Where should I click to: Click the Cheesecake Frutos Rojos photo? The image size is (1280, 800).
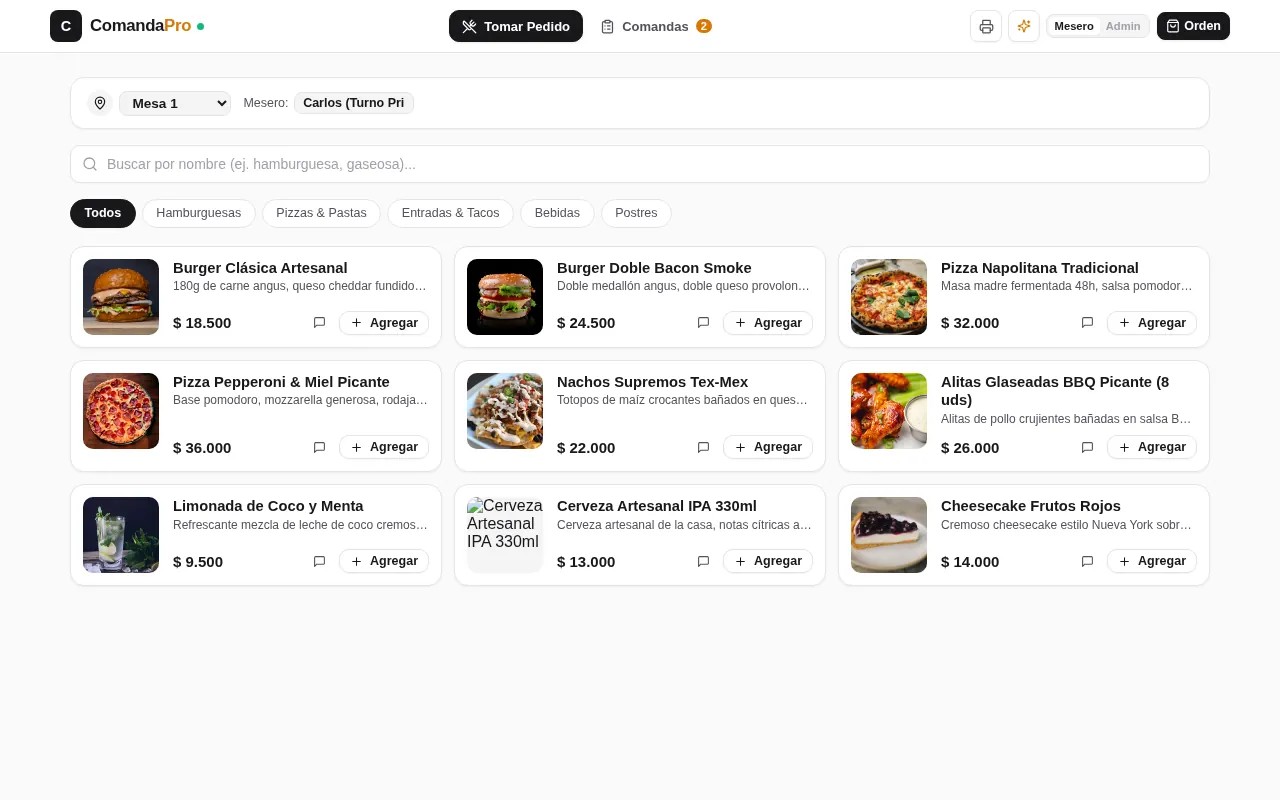(889, 535)
